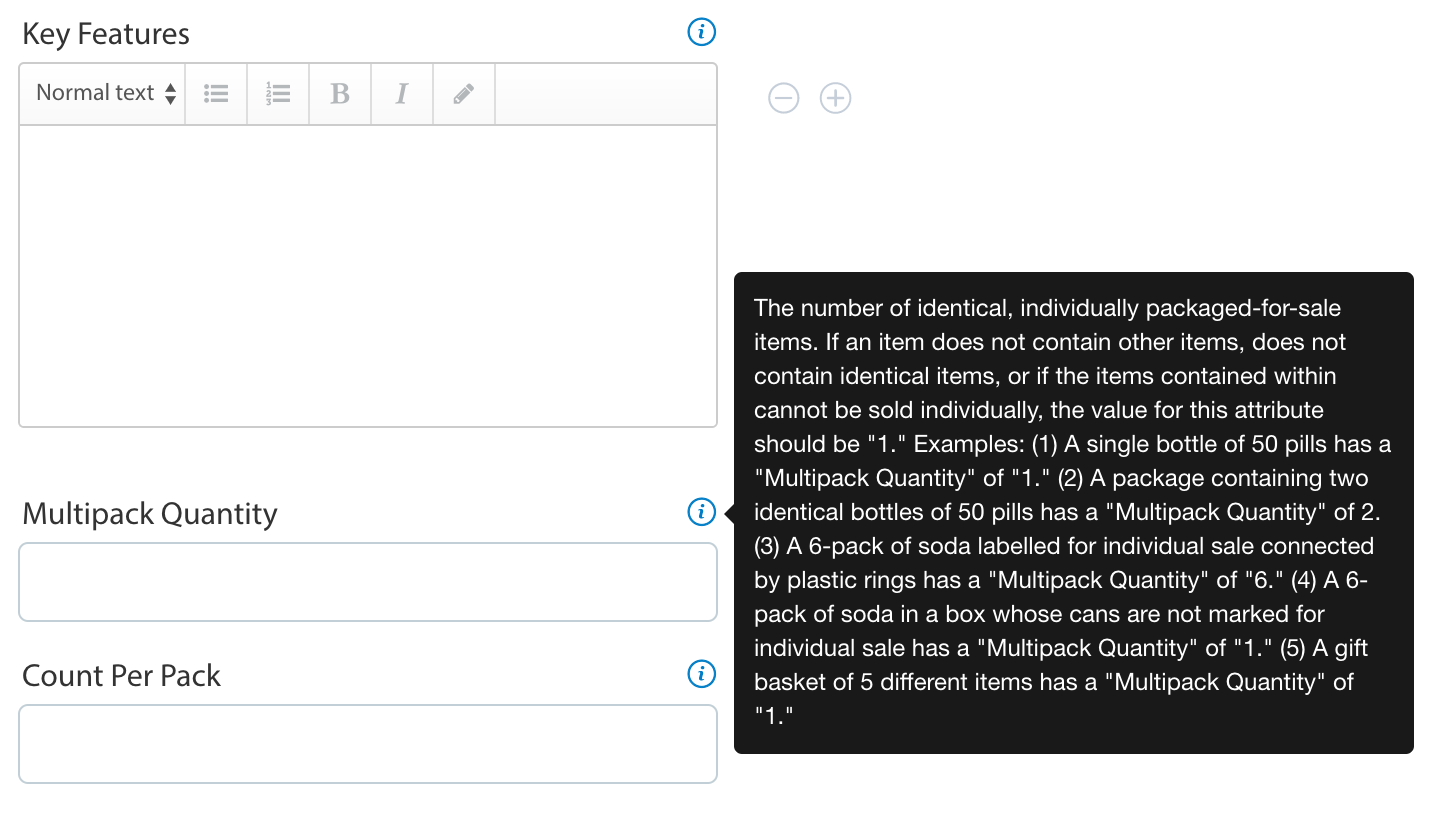The image size is (1432, 814).
Task: Click the empty toolbar area beside pencil
Action: (x=605, y=94)
